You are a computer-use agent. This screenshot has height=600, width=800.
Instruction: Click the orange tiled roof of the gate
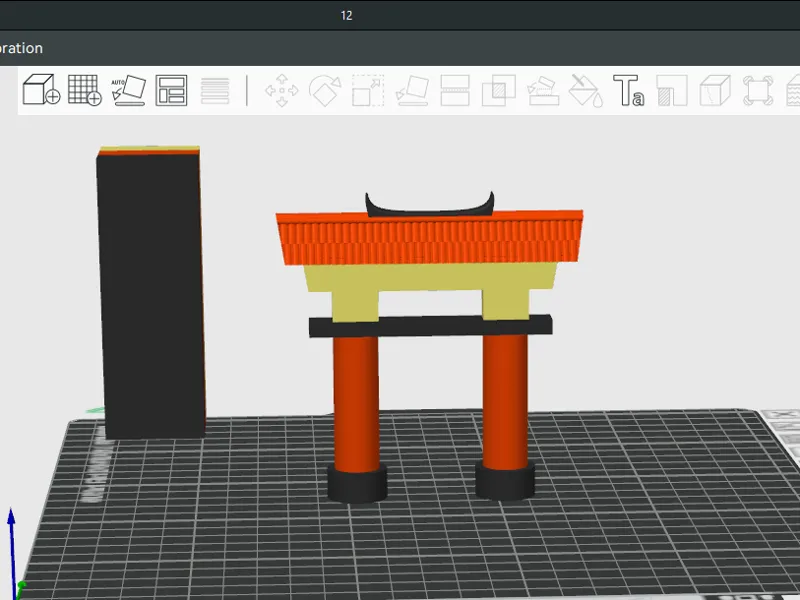(x=430, y=238)
